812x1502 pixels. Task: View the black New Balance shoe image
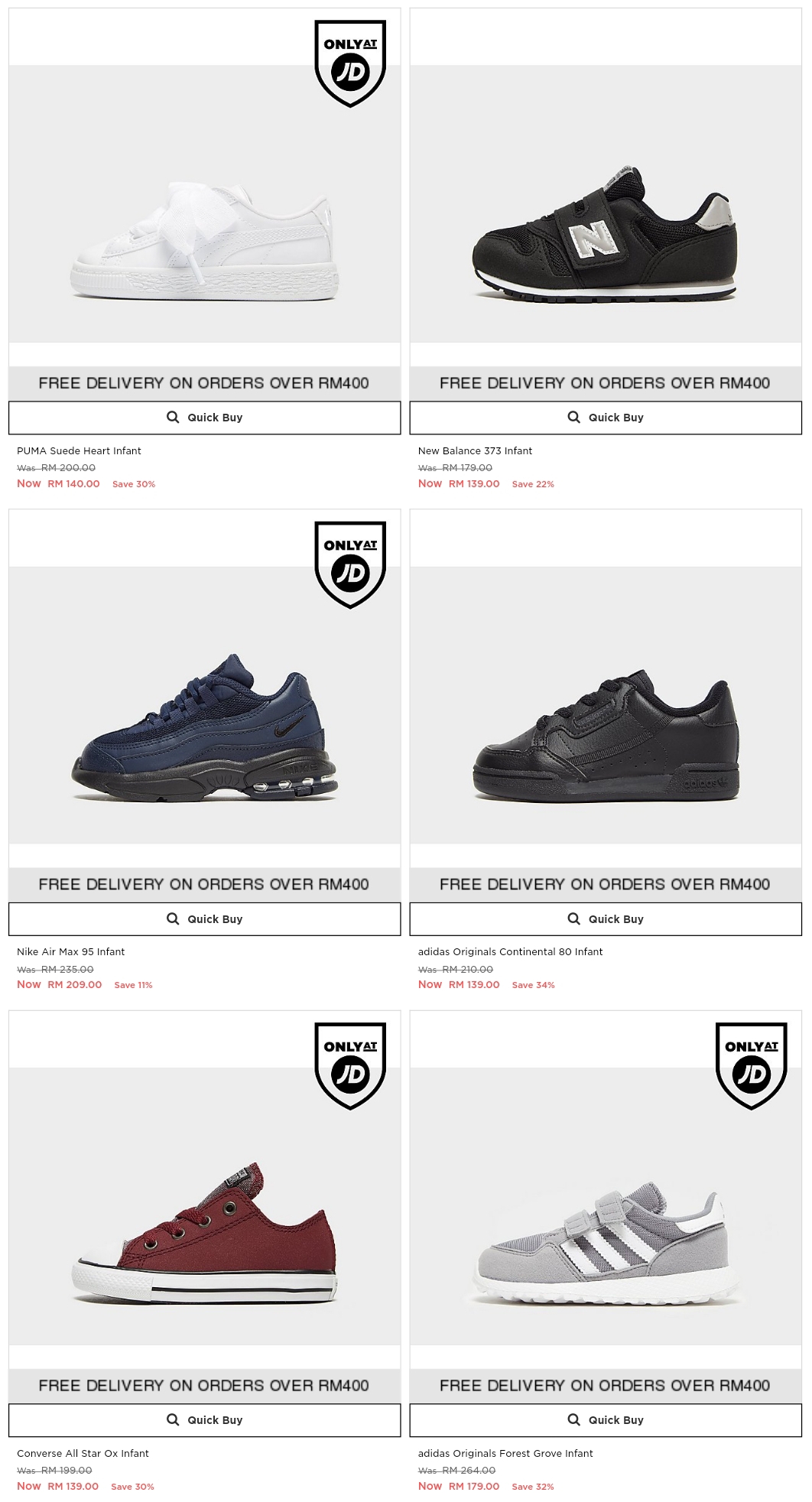[x=605, y=232]
